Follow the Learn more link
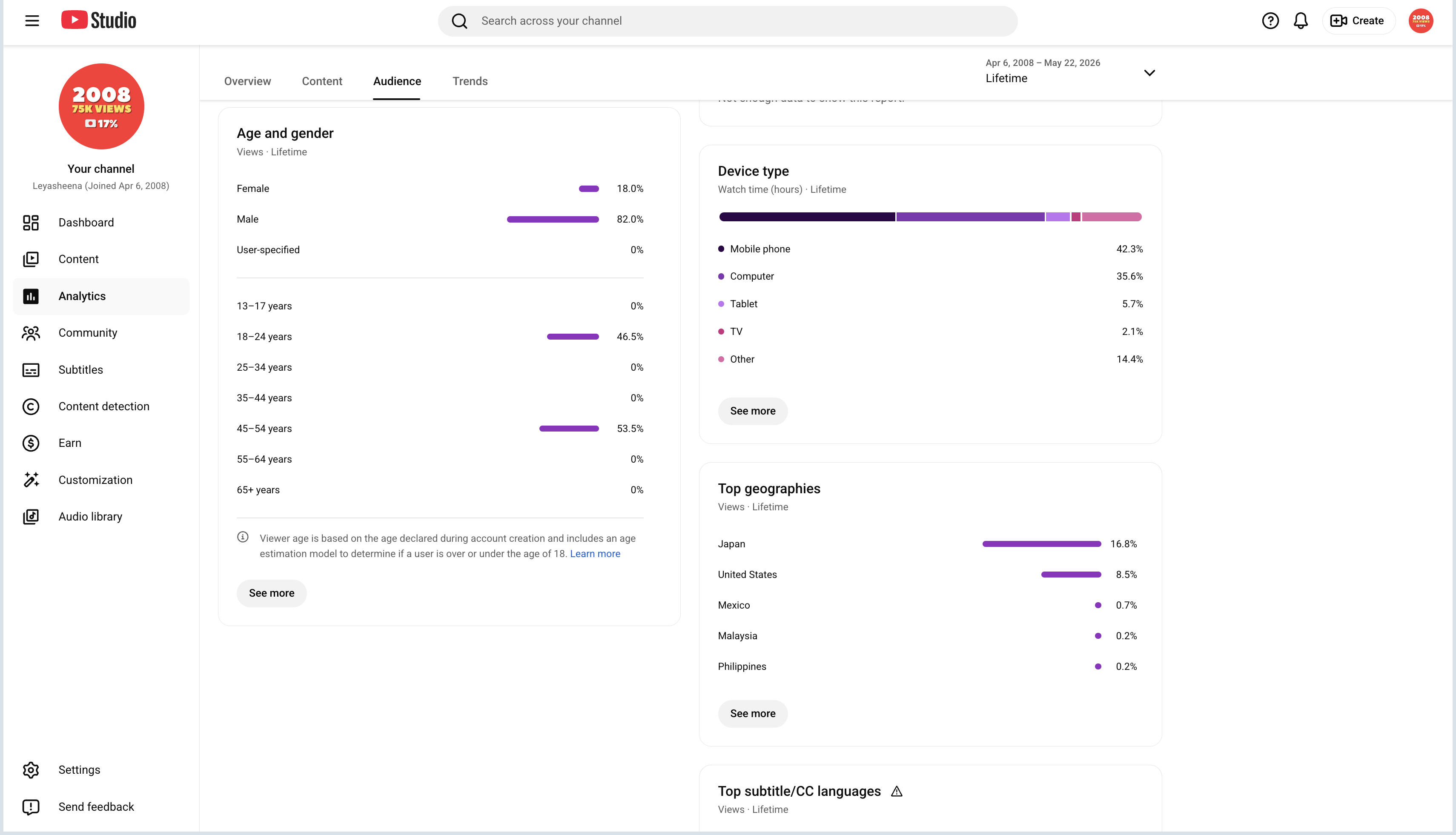Image resolution: width=1456 pixels, height=835 pixels. click(595, 554)
